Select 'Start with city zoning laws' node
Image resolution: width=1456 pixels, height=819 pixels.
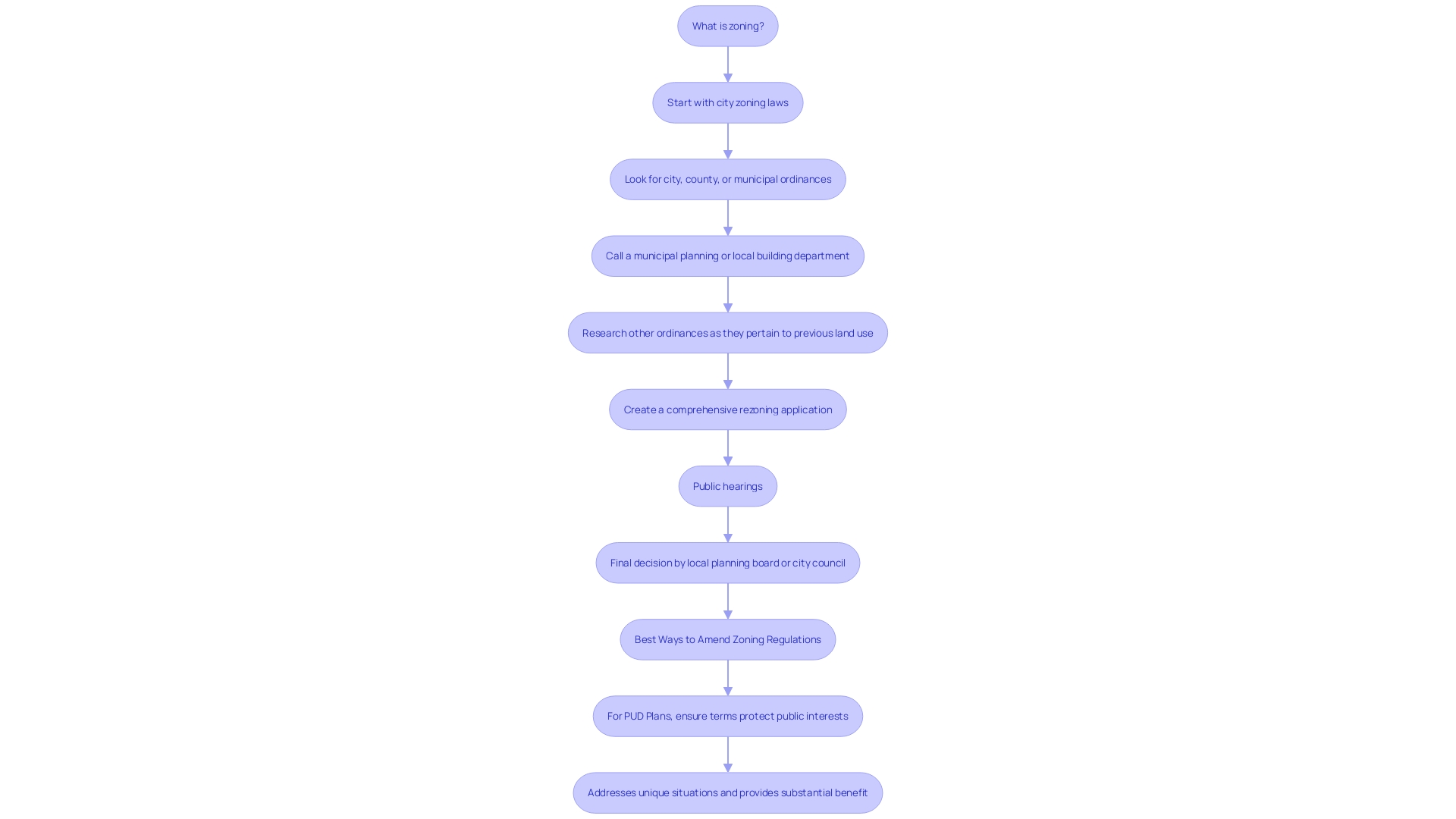(x=728, y=102)
